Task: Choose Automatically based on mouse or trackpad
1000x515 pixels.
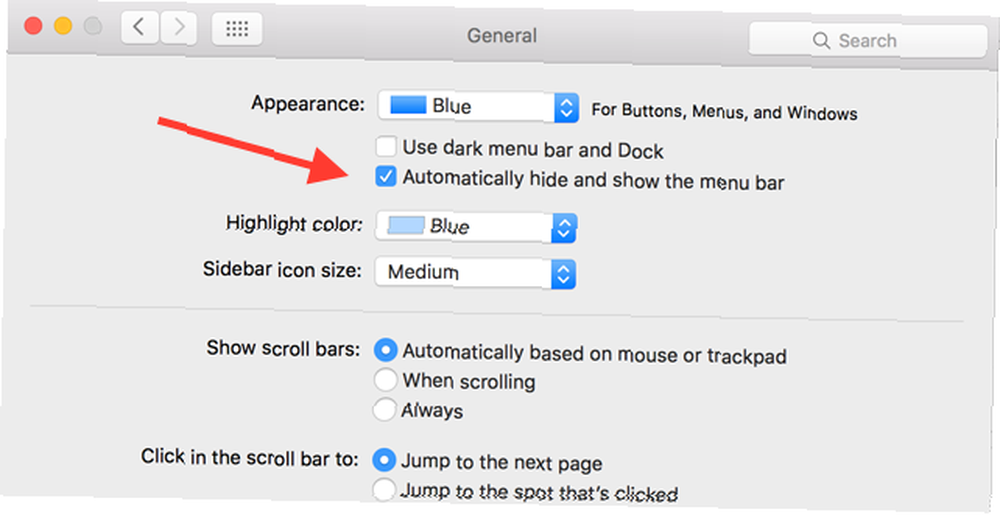Action: (385, 350)
